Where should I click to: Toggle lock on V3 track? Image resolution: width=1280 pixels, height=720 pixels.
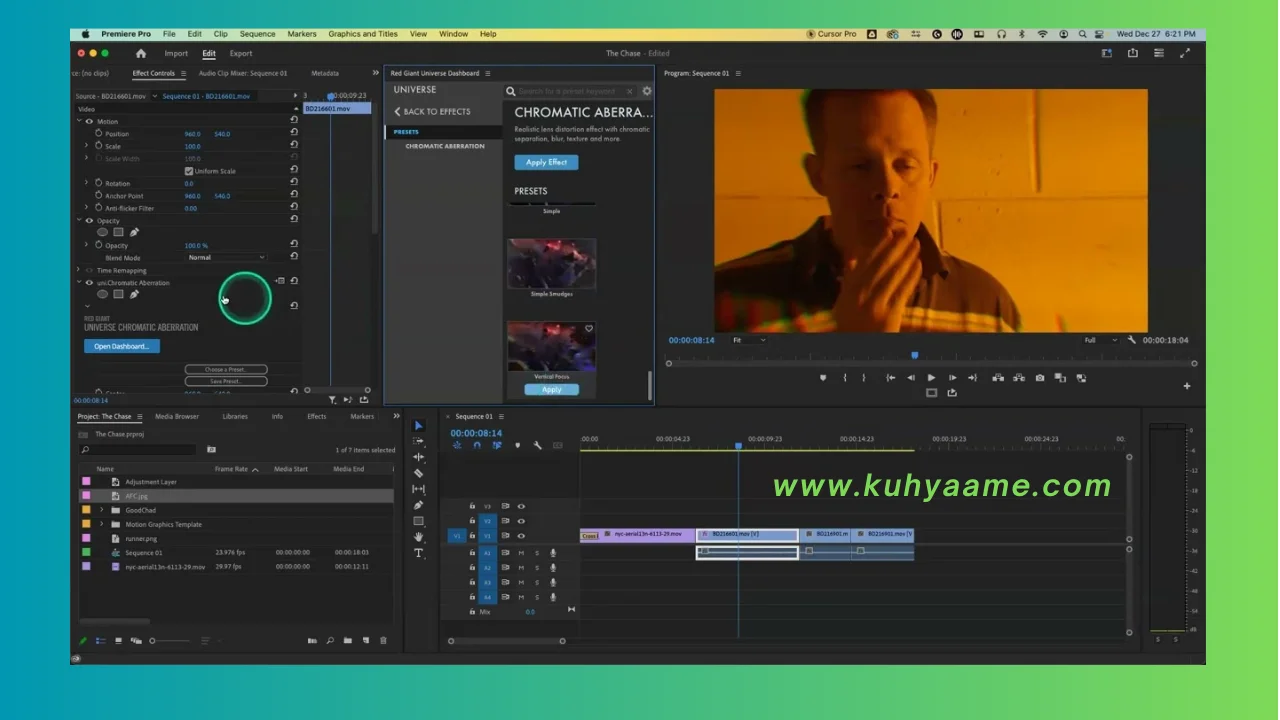pyautogui.click(x=473, y=506)
